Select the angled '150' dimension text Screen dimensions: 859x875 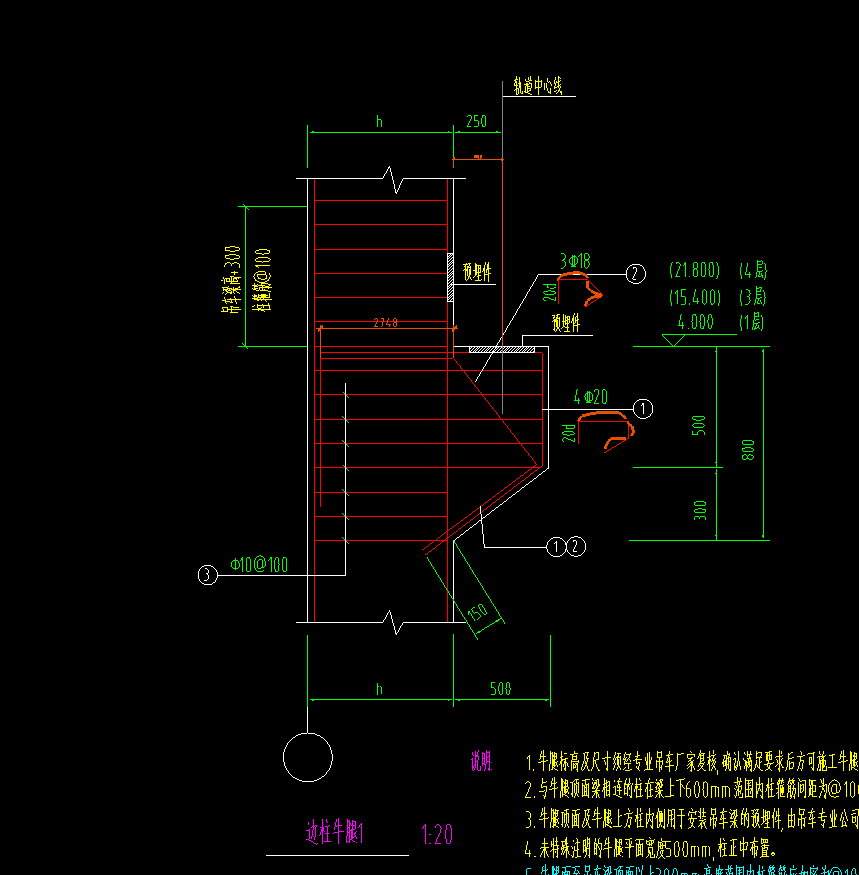(478, 612)
